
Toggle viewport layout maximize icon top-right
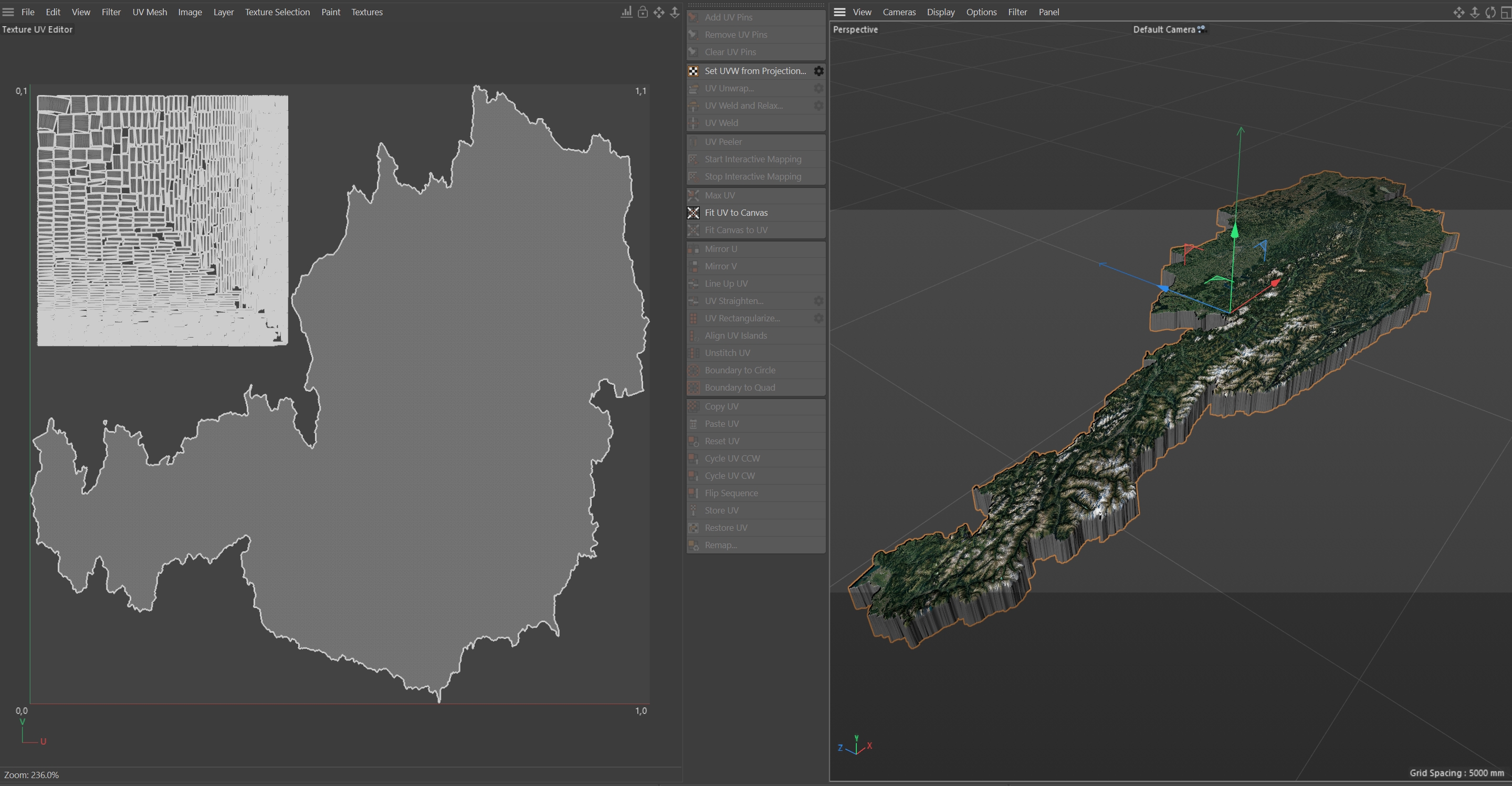tap(1506, 12)
